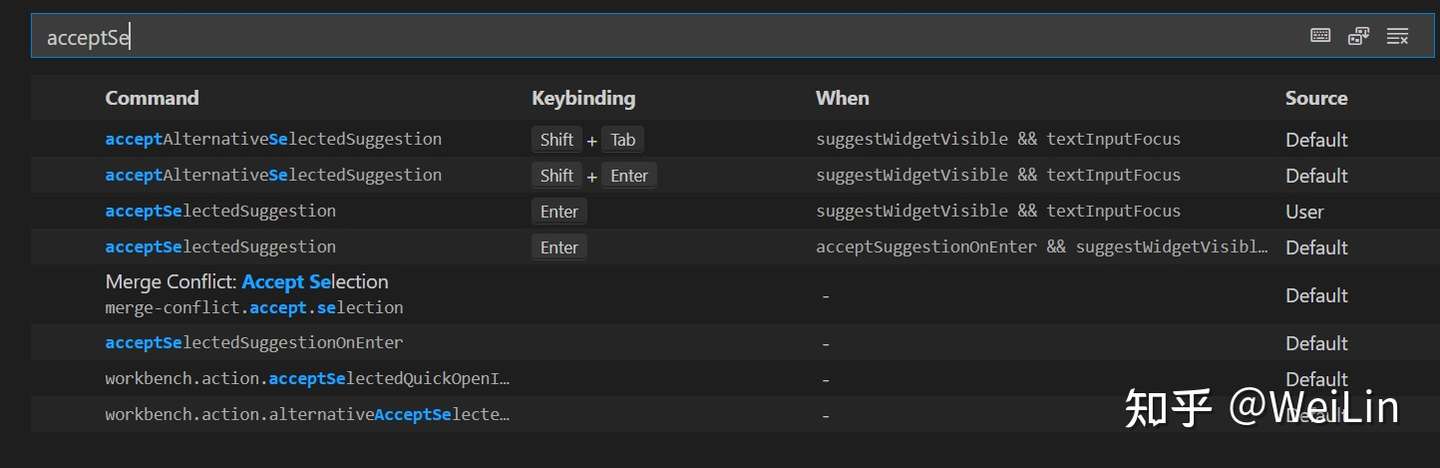Click the Source column header
1440x468 pixels.
pyautogui.click(x=1316, y=98)
